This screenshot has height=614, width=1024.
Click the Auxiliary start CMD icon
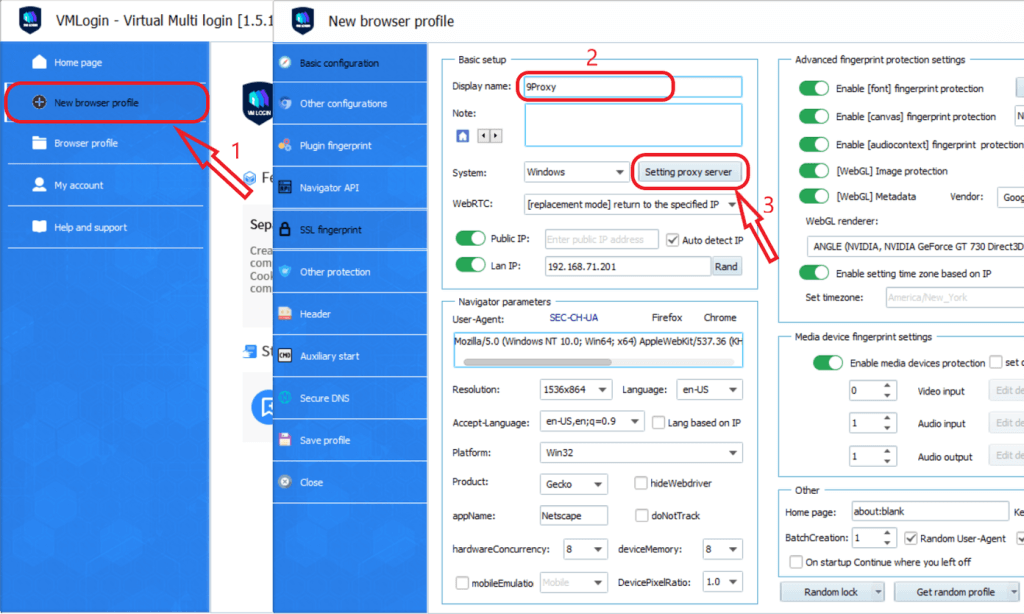[285, 355]
